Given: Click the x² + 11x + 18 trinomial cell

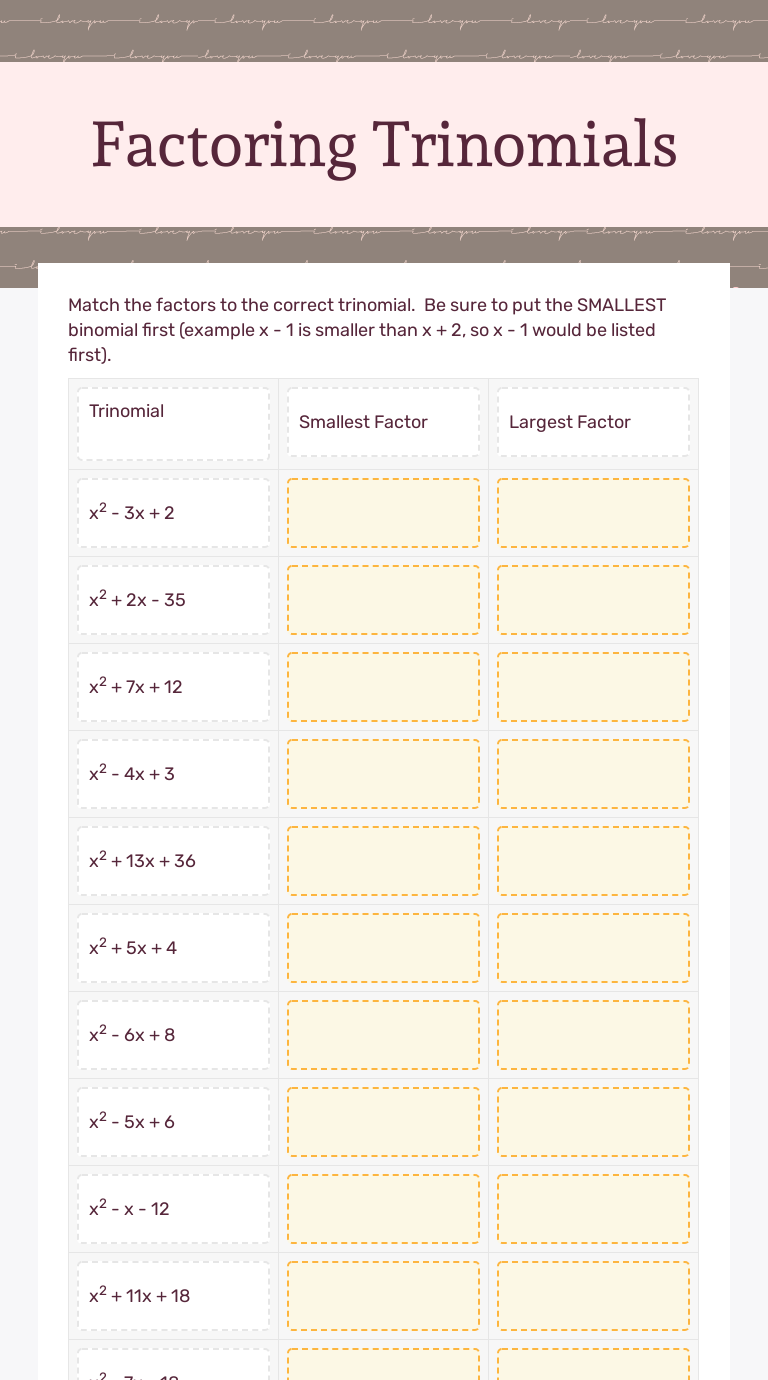Looking at the screenshot, I should [173, 1296].
